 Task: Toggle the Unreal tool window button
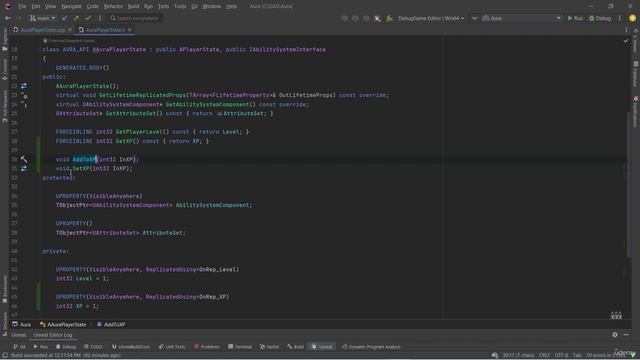pos(322,347)
